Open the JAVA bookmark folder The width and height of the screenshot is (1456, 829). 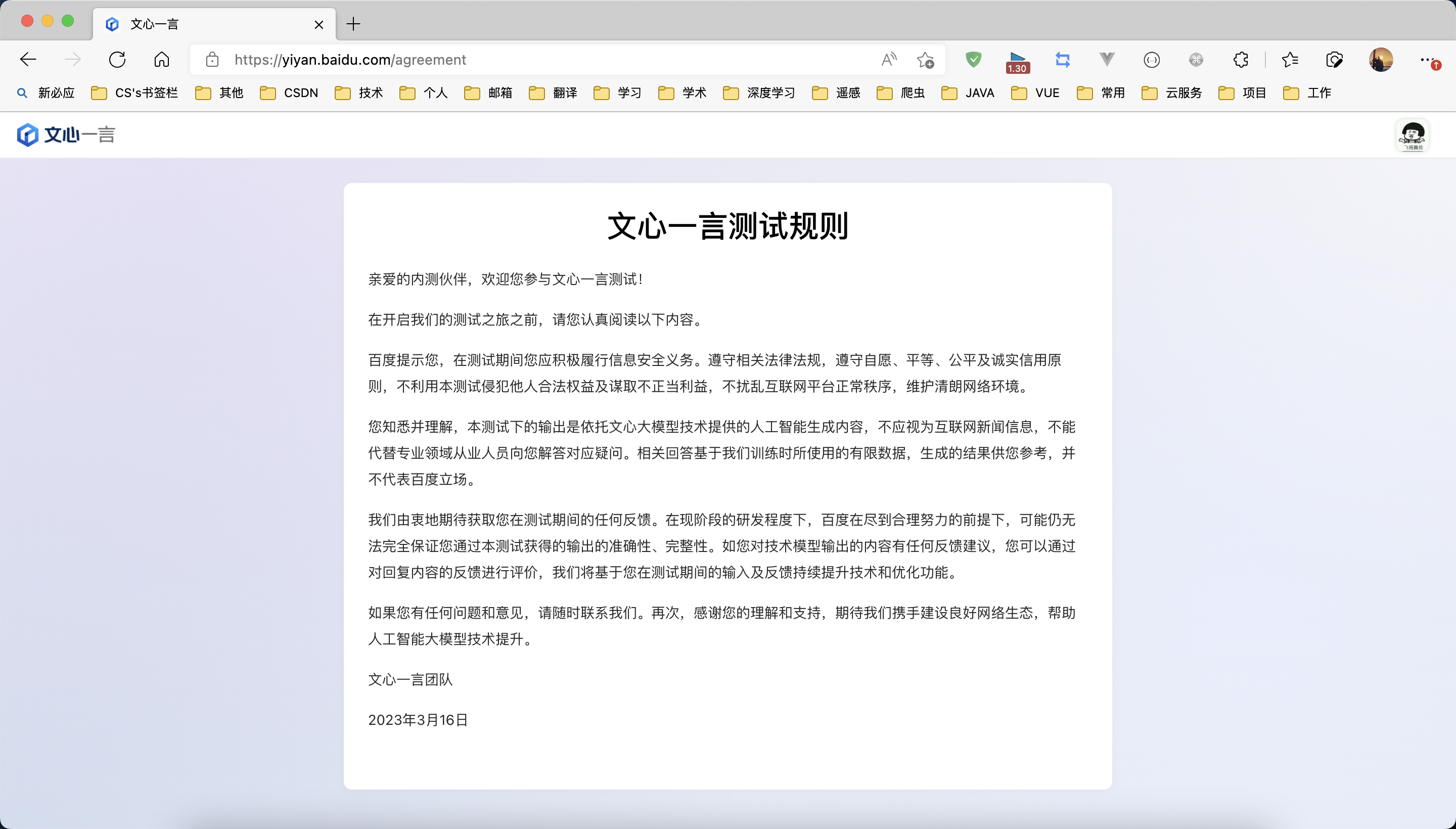tap(968, 93)
